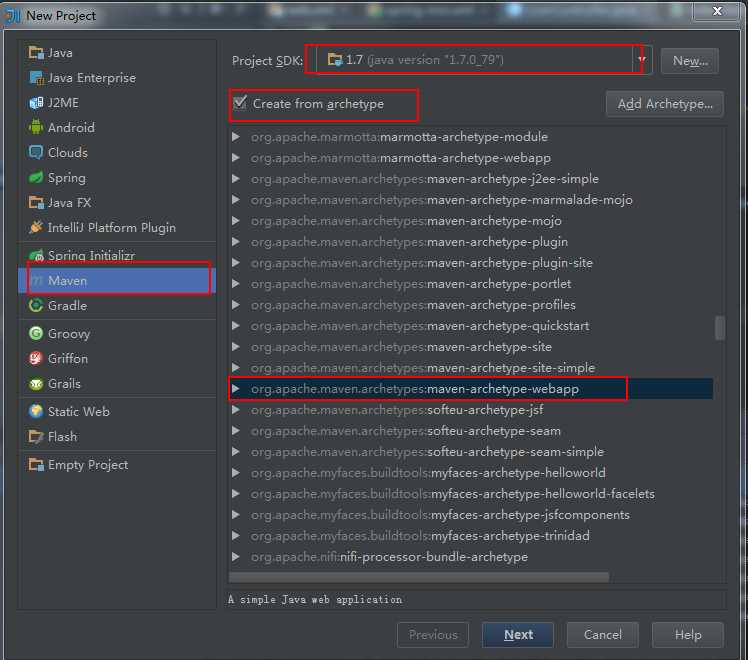This screenshot has height=660, width=748.
Task: Click the Spring Initializr icon
Action: point(36,256)
